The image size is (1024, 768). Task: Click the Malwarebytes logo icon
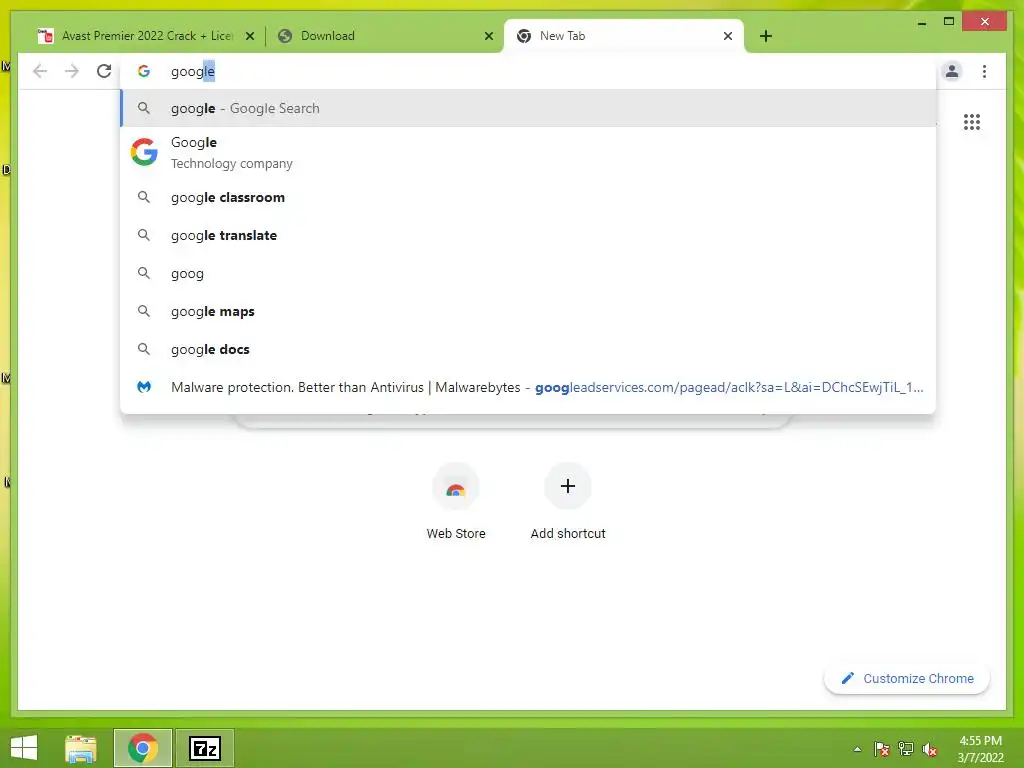tap(144, 387)
